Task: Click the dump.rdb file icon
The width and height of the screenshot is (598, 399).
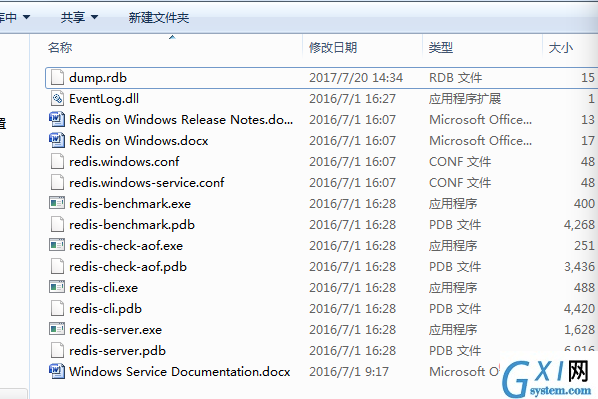Action: (x=57, y=77)
